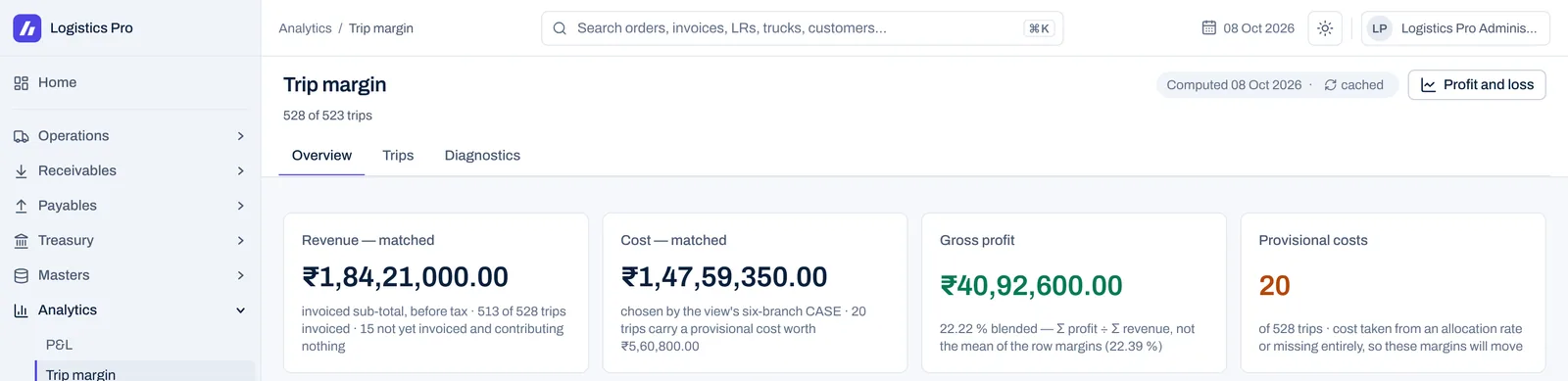This screenshot has width=1568, height=381.
Task: Click the Masters database icon
Action: coord(21,276)
